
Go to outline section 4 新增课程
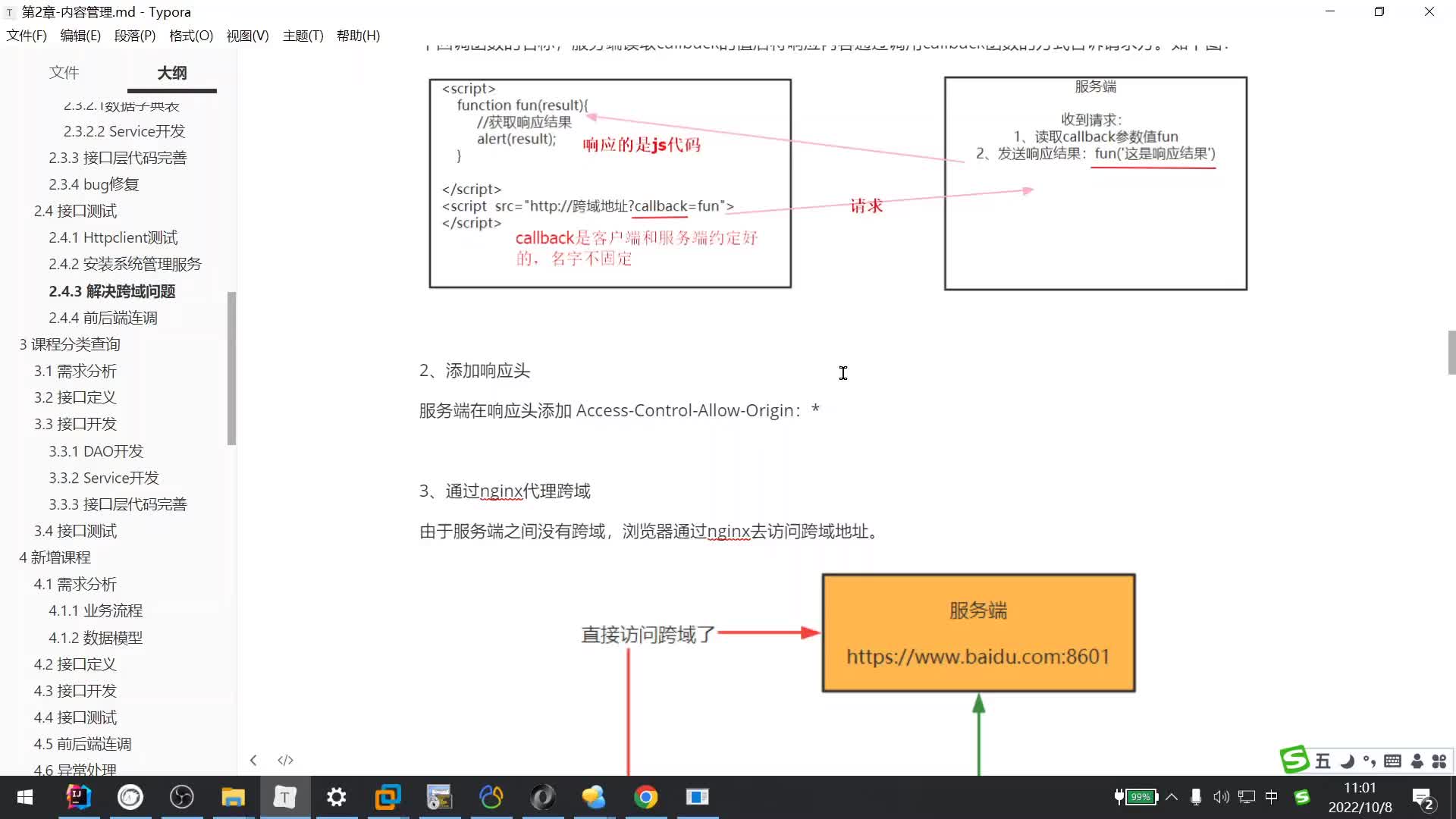55,557
